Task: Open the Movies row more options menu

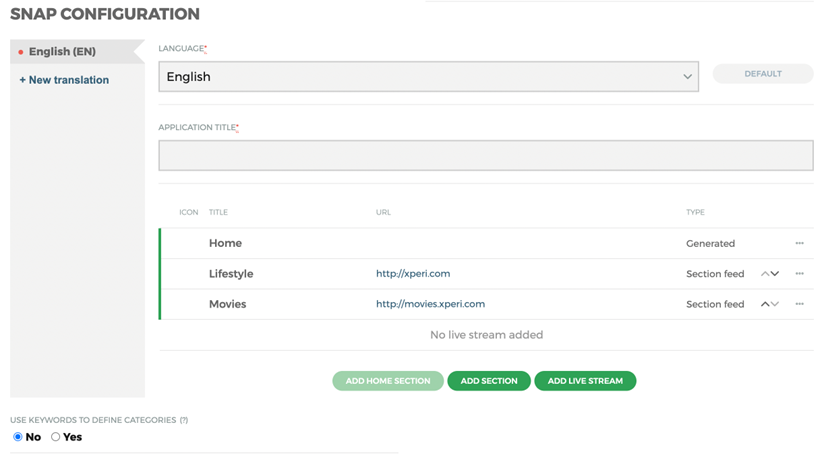Action: (x=799, y=304)
